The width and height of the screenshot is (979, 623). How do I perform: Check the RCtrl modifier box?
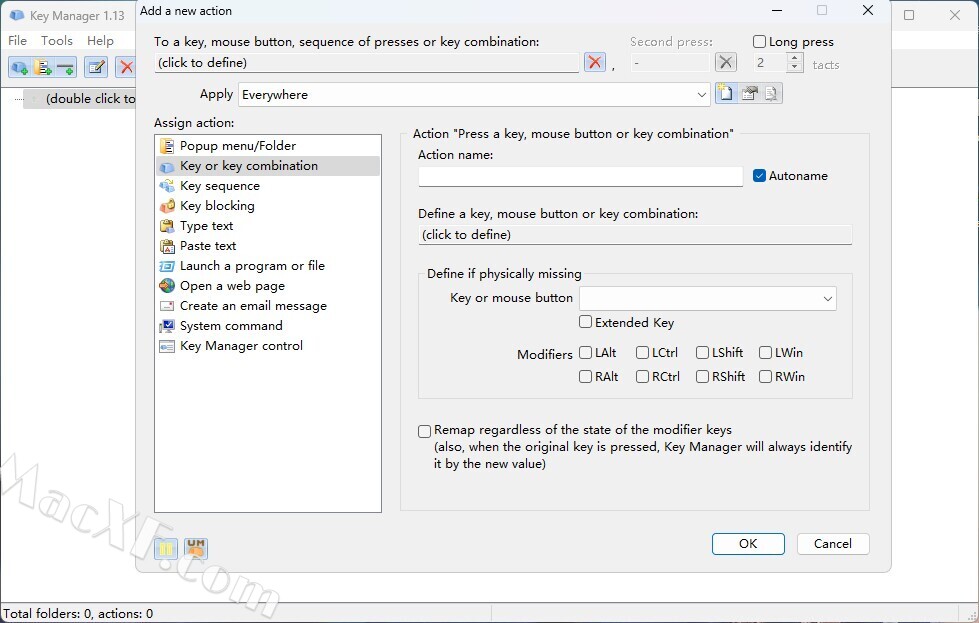pos(642,376)
